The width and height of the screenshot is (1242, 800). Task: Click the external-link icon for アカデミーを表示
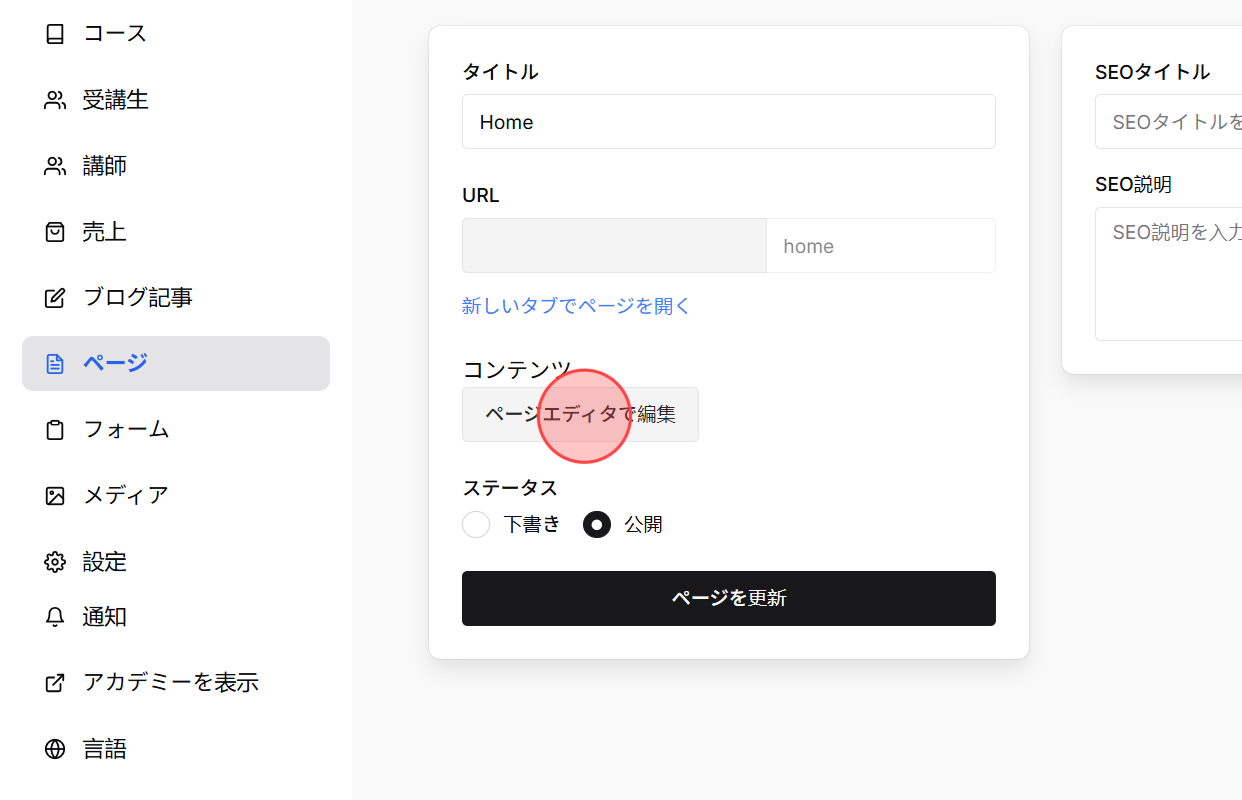(55, 682)
